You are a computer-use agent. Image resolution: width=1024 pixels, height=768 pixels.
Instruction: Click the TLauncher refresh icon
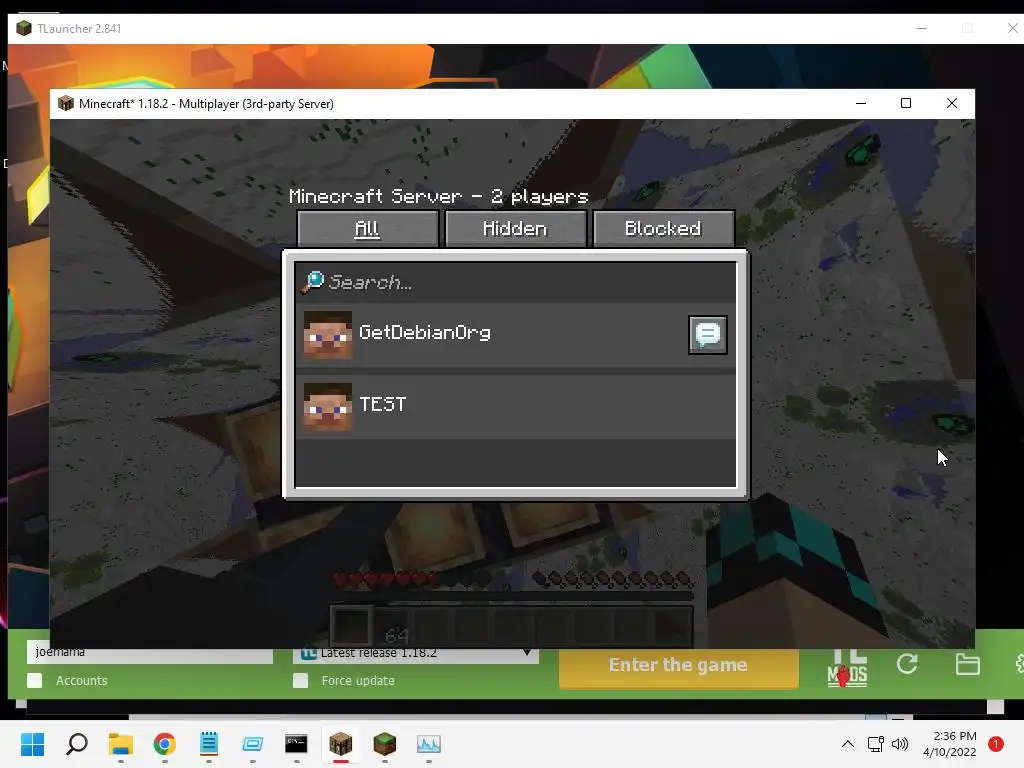(x=907, y=665)
